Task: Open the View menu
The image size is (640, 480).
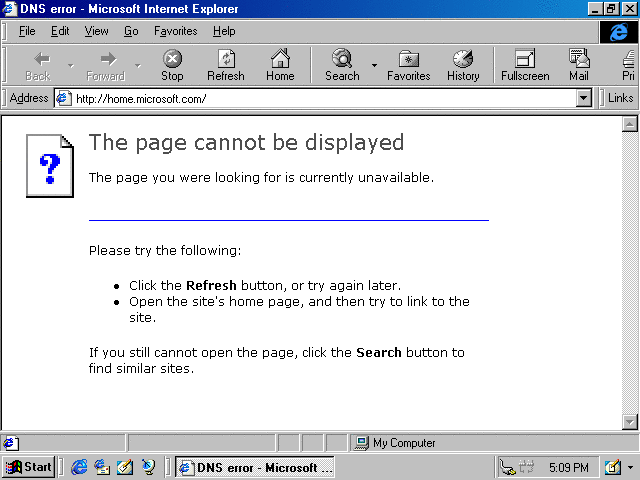Action: tap(96, 31)
